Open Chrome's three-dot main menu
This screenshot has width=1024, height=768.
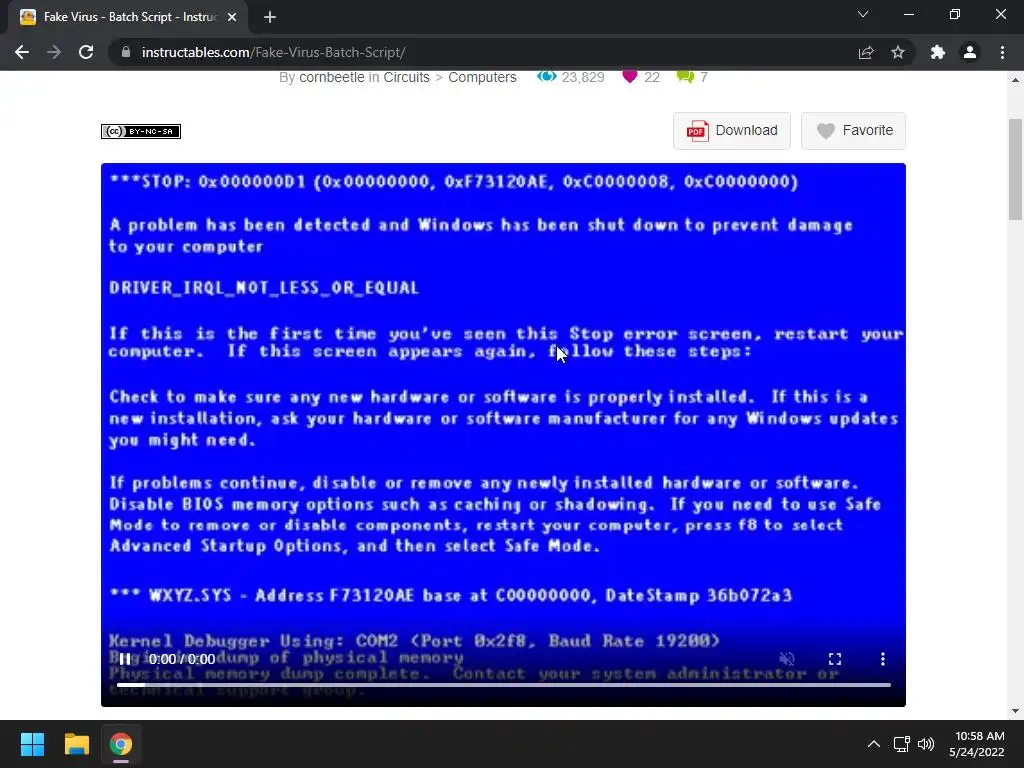point(1002,52)
